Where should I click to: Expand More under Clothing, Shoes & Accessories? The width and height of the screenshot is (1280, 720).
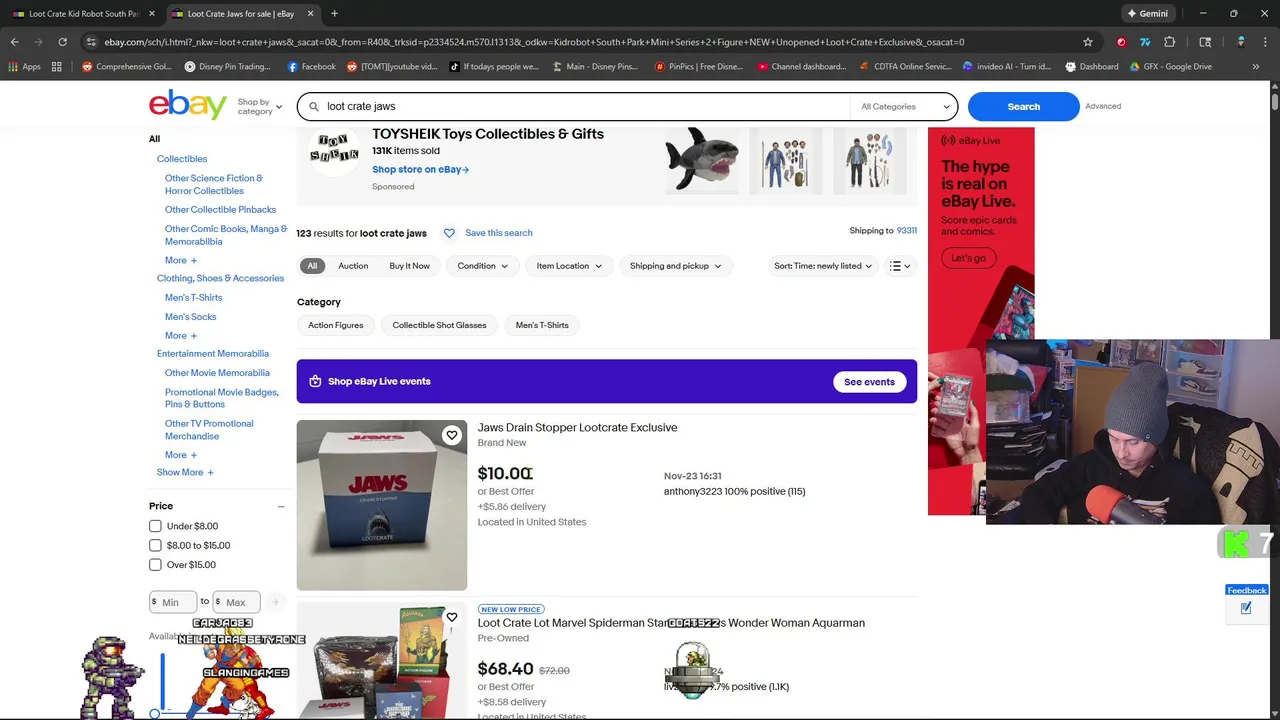pos(181,336)
